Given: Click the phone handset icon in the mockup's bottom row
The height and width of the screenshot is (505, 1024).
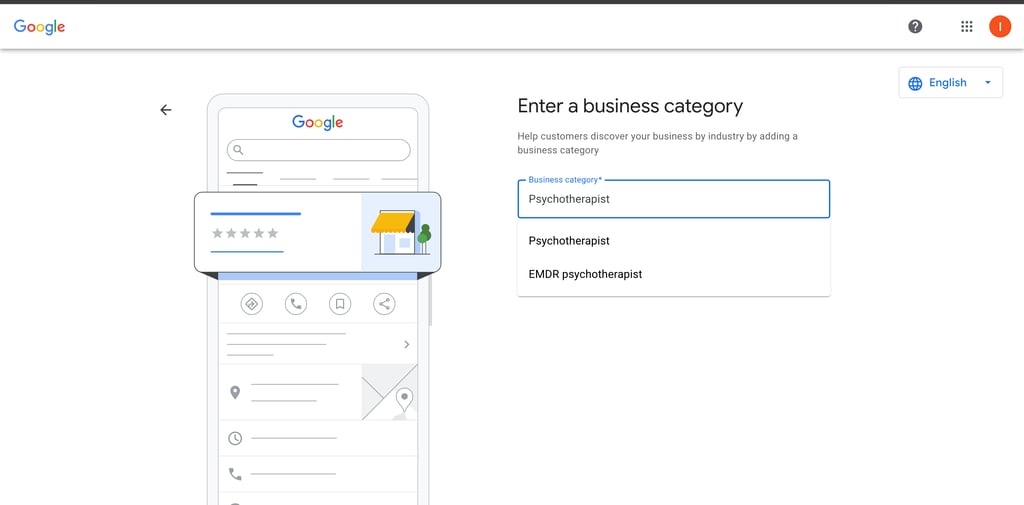Looking at the screenshot, I should point(235,474).
